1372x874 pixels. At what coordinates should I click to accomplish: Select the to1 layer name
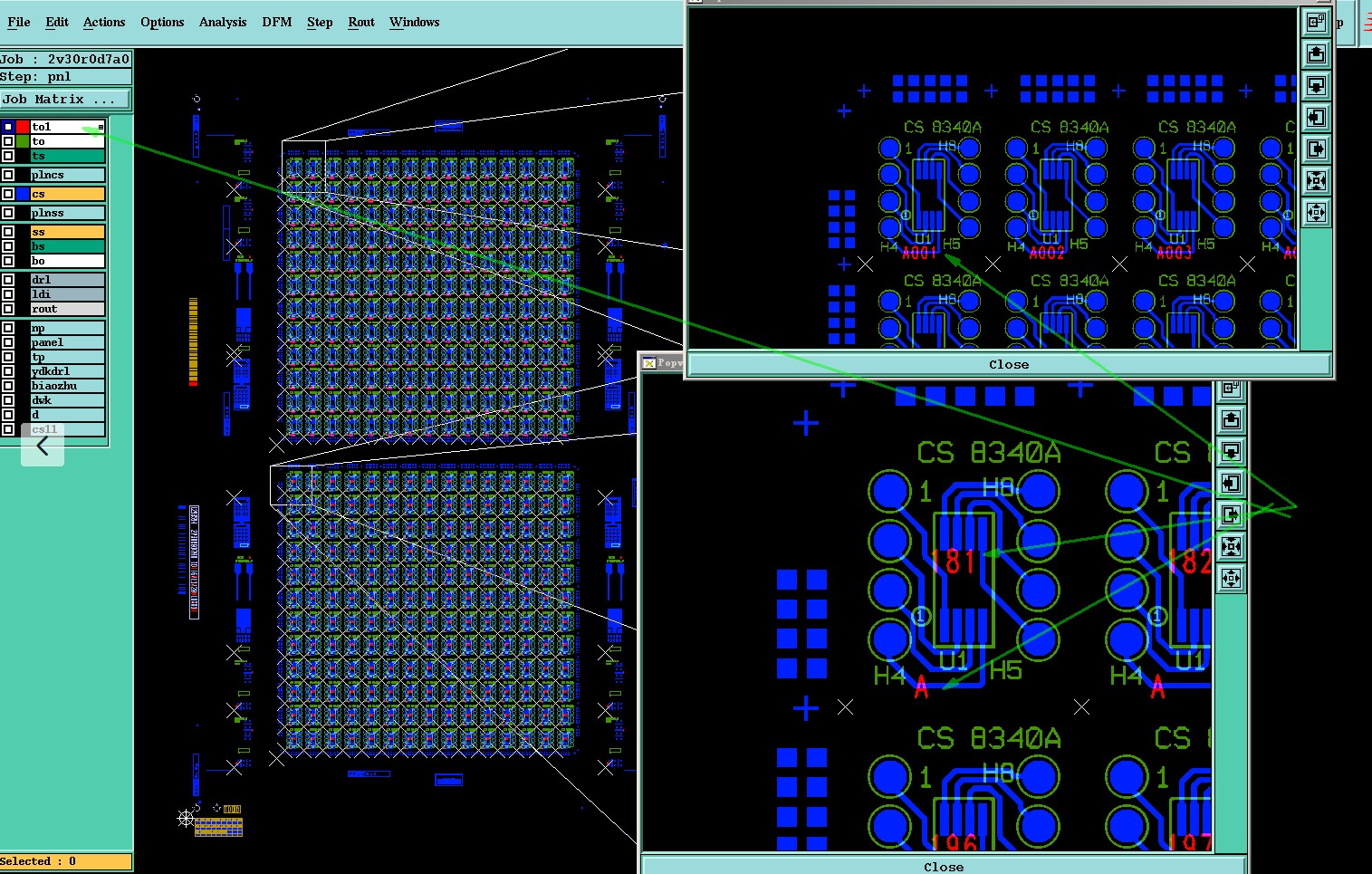click(67, 127)
